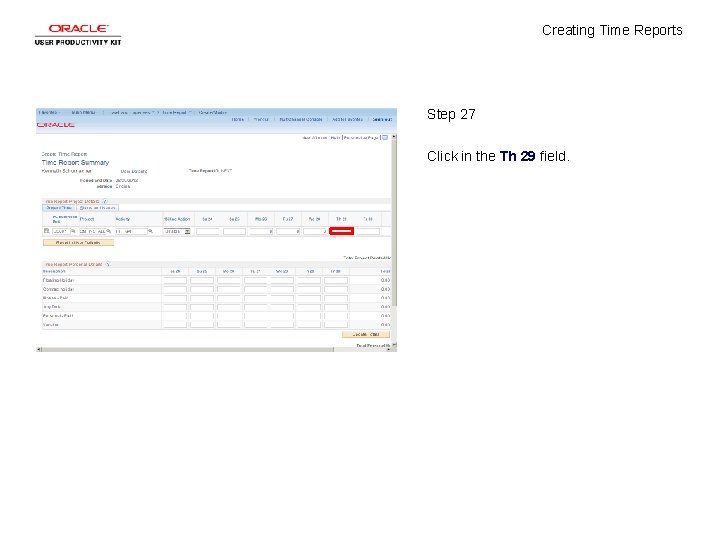Click the Personalize Page link
Screen dimensions: 720x540
361,138
